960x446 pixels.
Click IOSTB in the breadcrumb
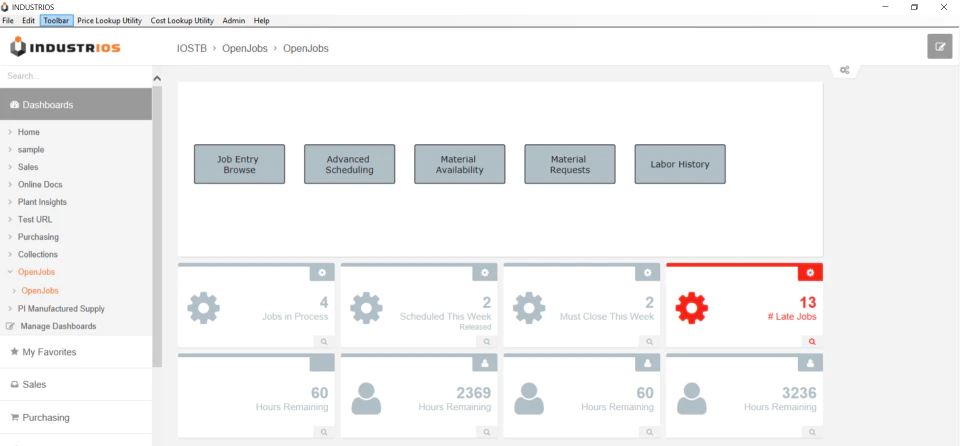[192, 48]
